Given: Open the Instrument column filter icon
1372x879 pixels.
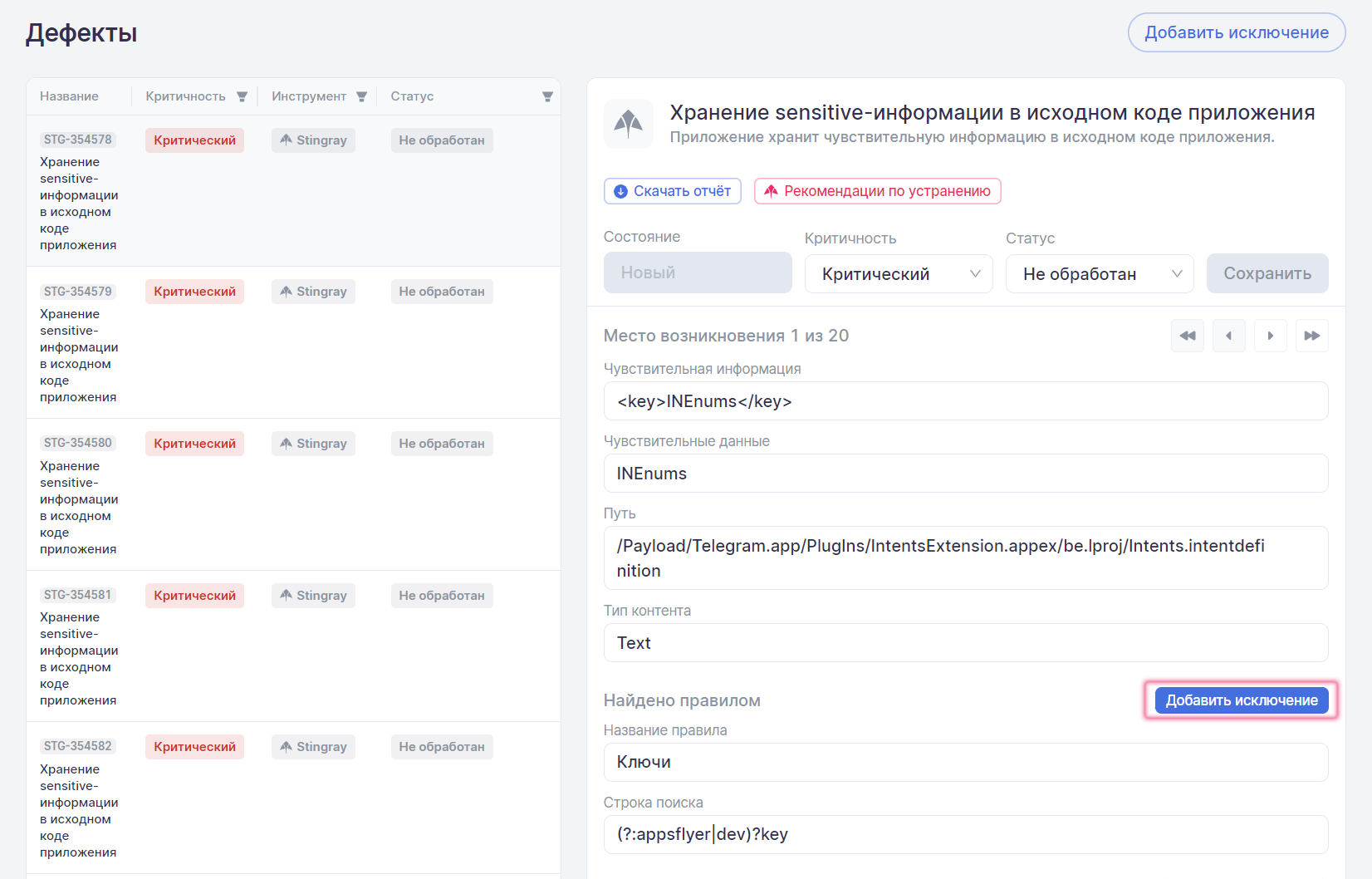Looking at the screenshot, I should [361, 97].
